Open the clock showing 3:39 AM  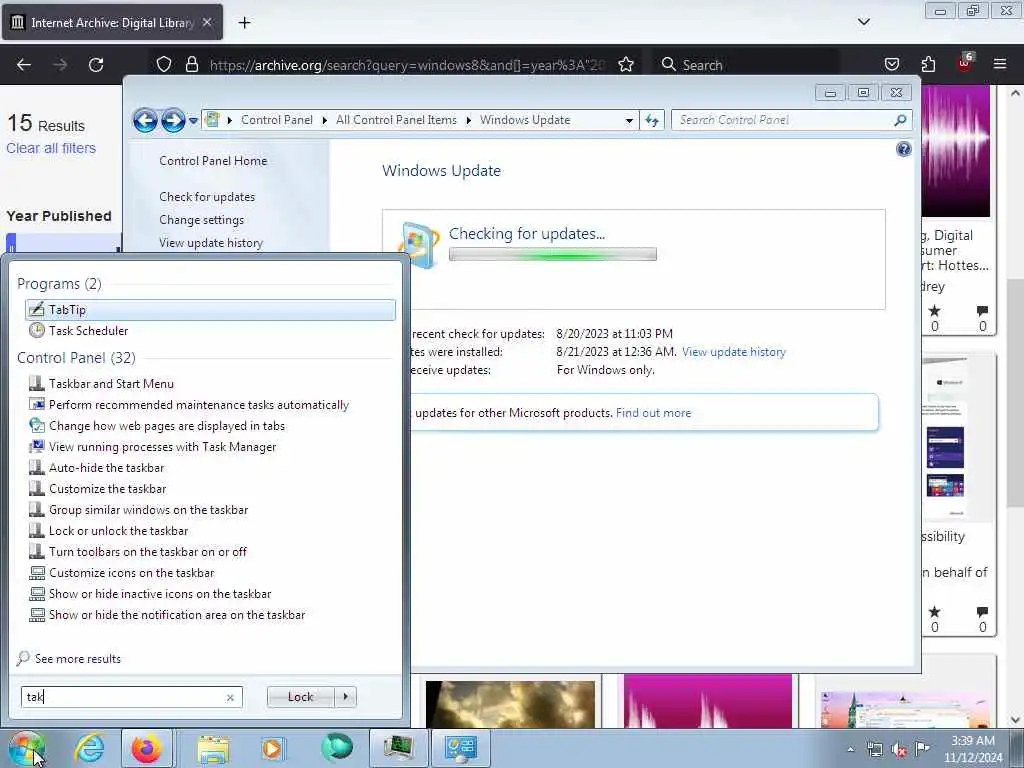[972, 749]
